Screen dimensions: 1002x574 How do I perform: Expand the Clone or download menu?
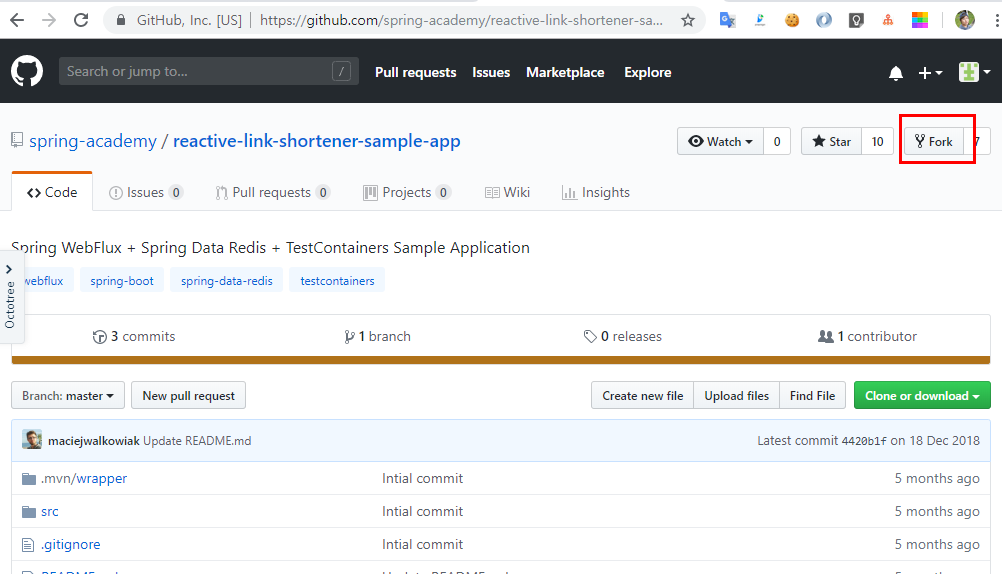coord(922,396)
